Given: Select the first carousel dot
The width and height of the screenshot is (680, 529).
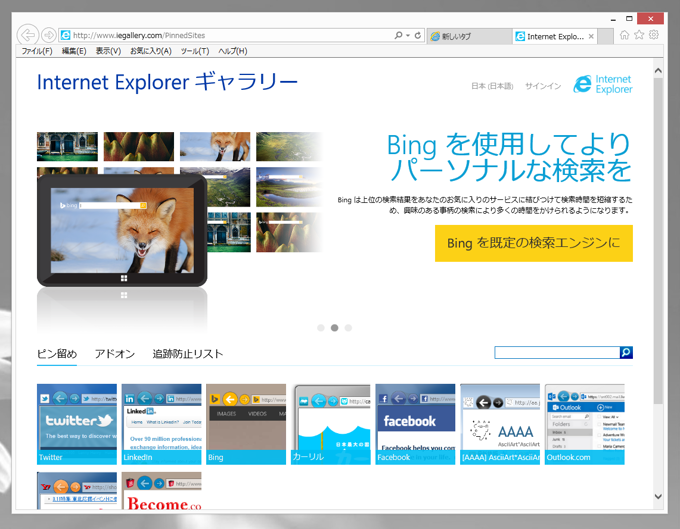Looking at the screenshot, I should pos(321,328).
